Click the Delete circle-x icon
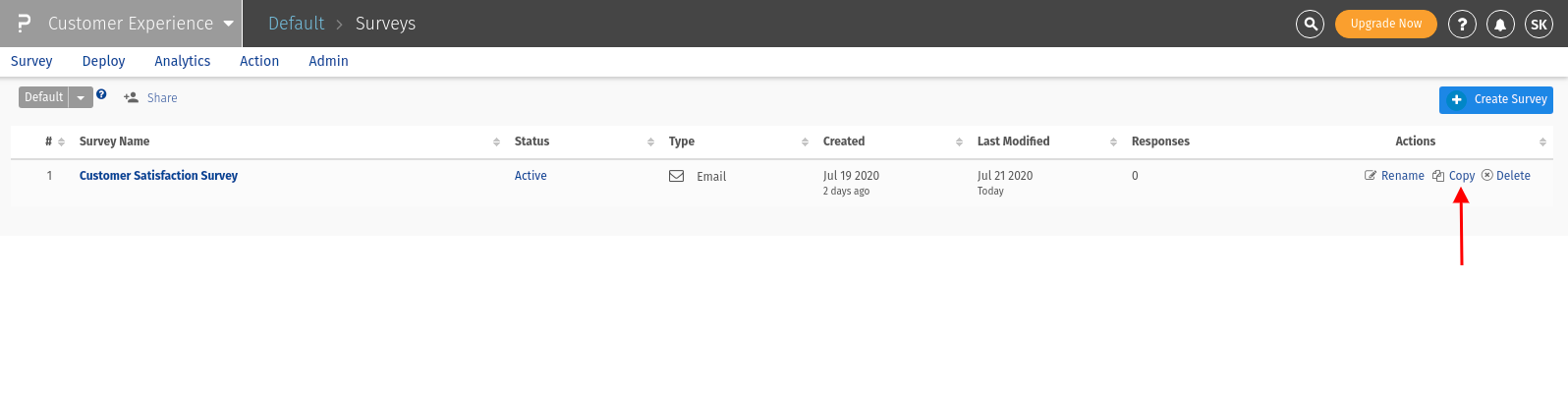 [1486, 175]
